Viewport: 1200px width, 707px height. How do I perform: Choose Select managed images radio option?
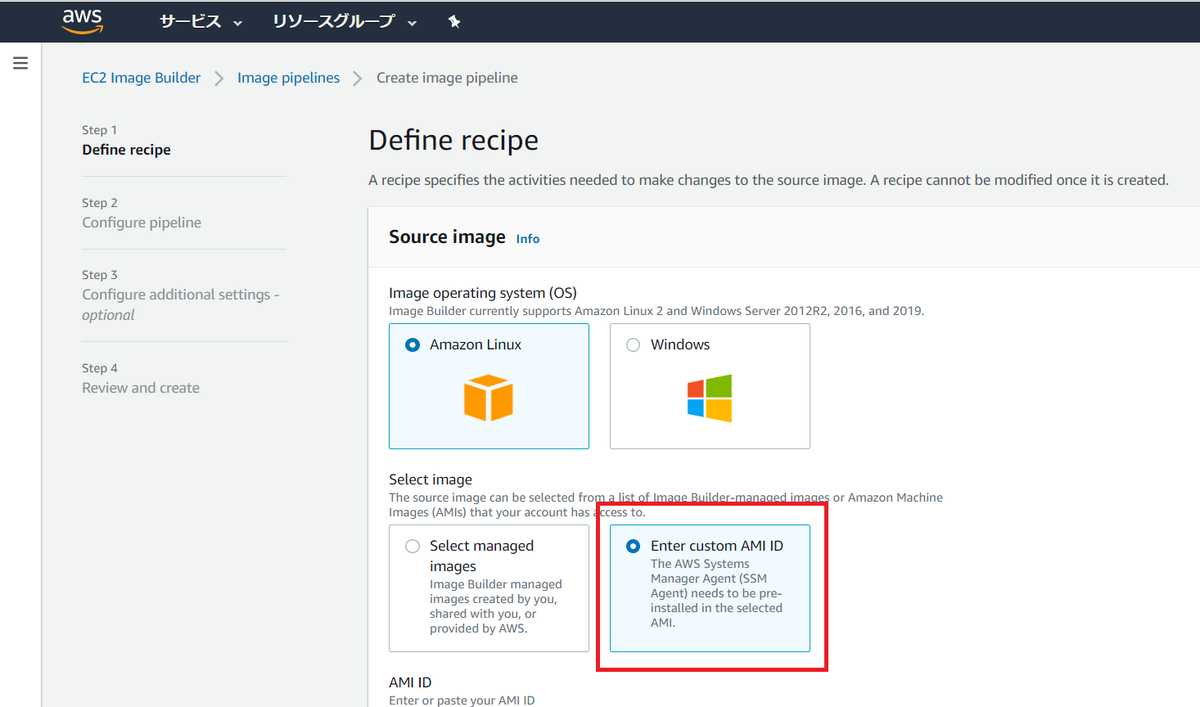coord(413,546)
